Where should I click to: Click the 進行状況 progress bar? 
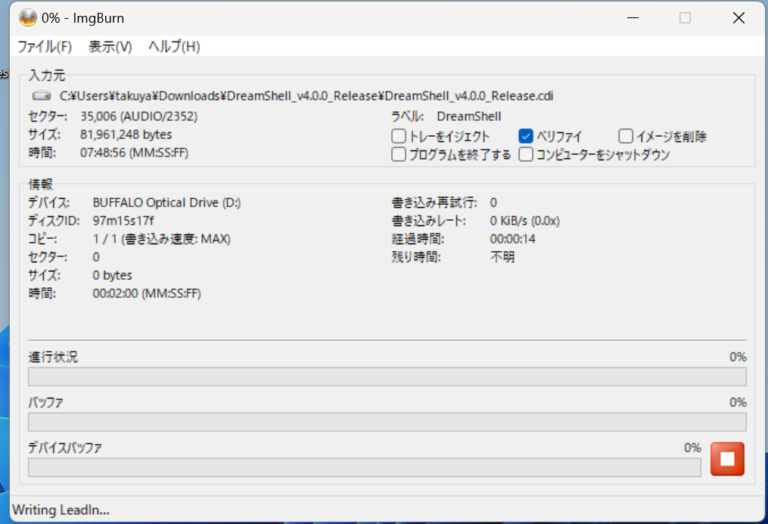point(386,377)
